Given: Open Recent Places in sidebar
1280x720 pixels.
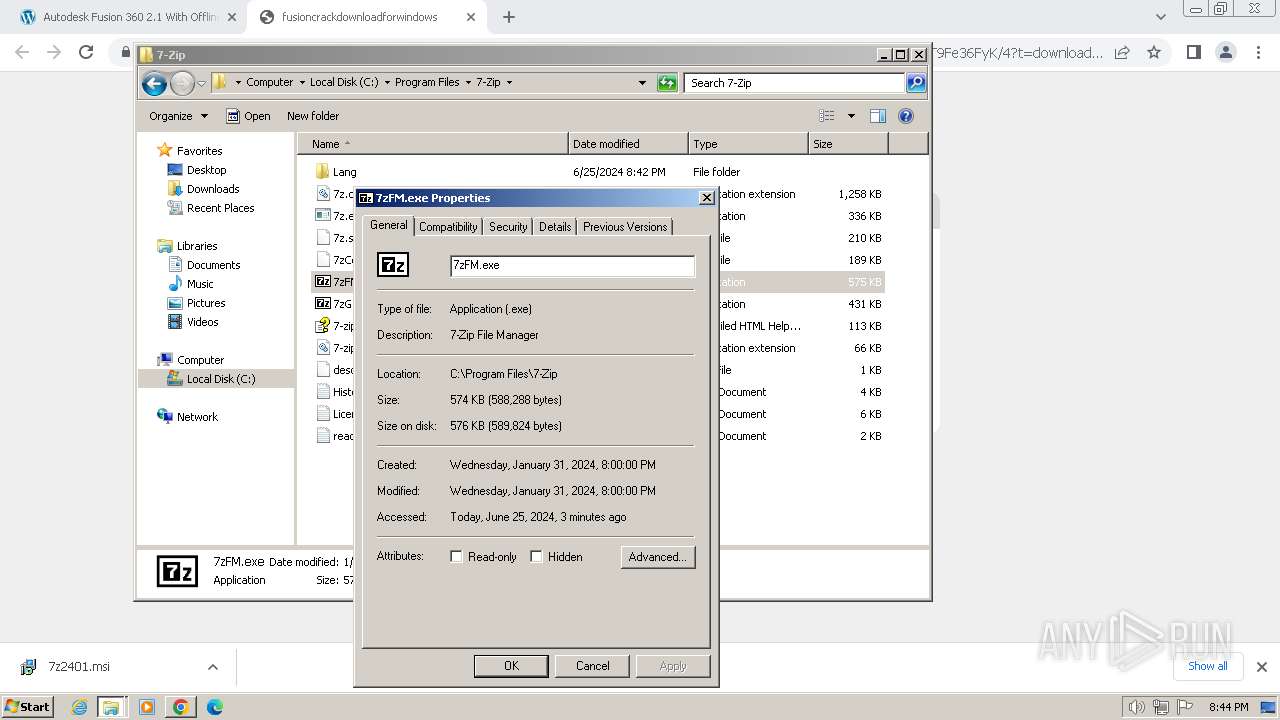Looking at the screenshot, I should [x=220, y=208].
